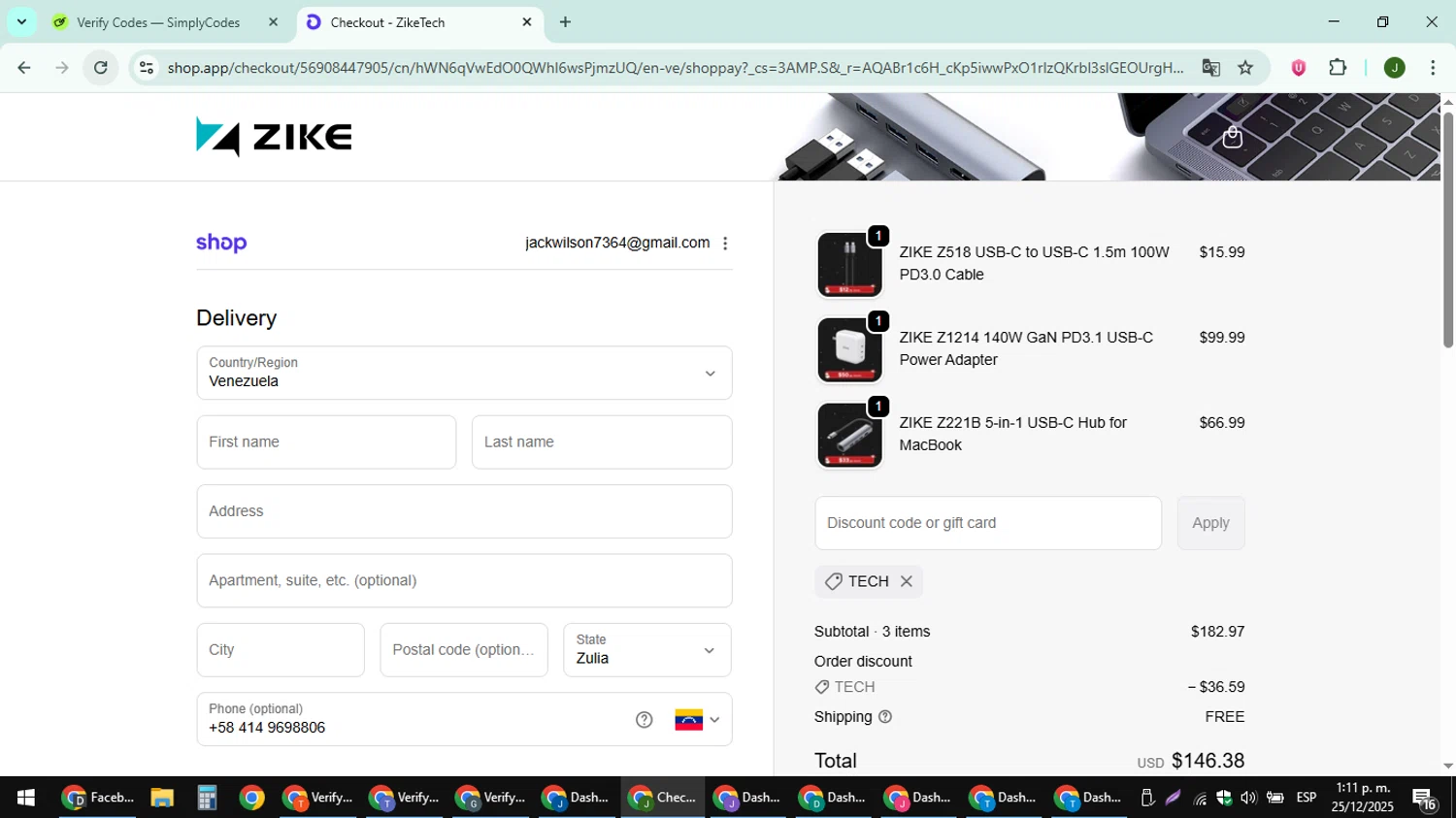Open the shopping bag cart icon
Viewport: 1456px width, 818px height.
tap(1233, 137)
